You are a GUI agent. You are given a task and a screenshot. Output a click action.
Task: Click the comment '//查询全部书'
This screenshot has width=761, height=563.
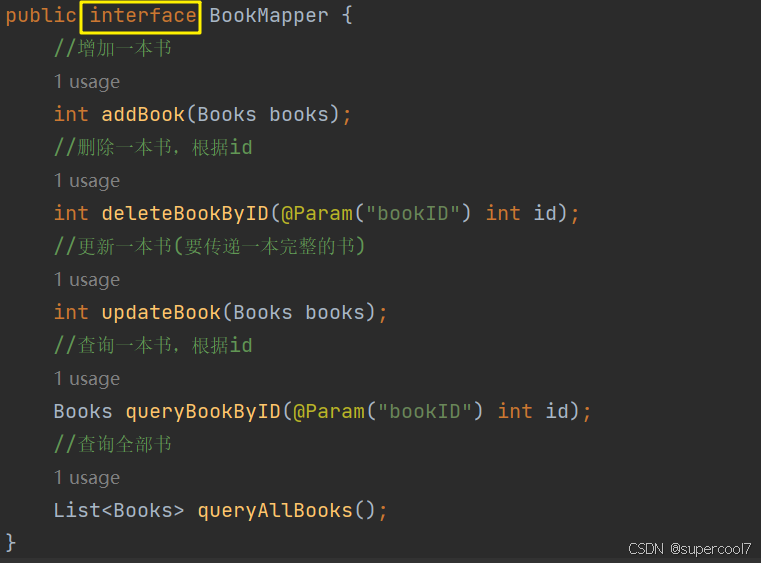(x=113, y=445)
